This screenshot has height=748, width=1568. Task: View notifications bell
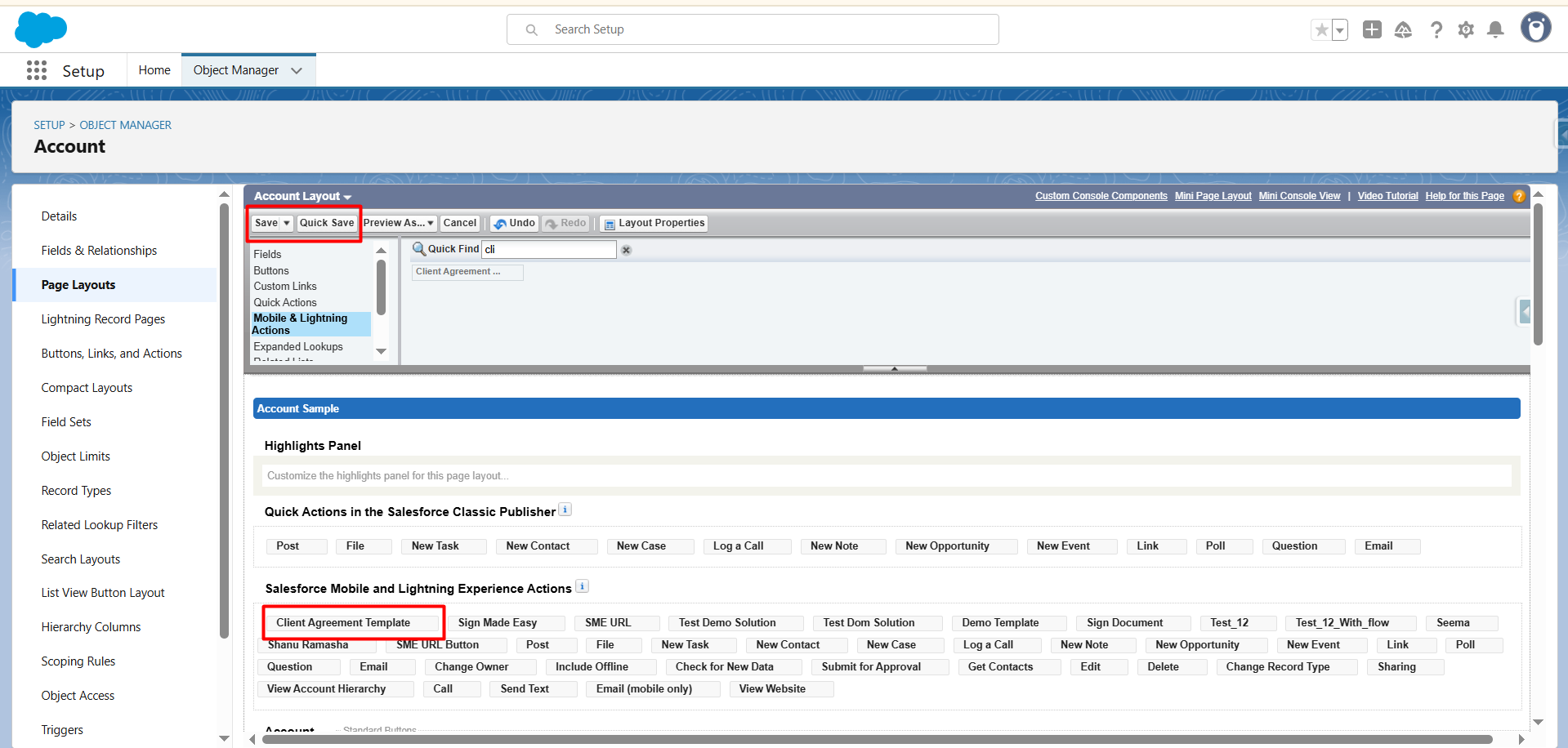1495,30
